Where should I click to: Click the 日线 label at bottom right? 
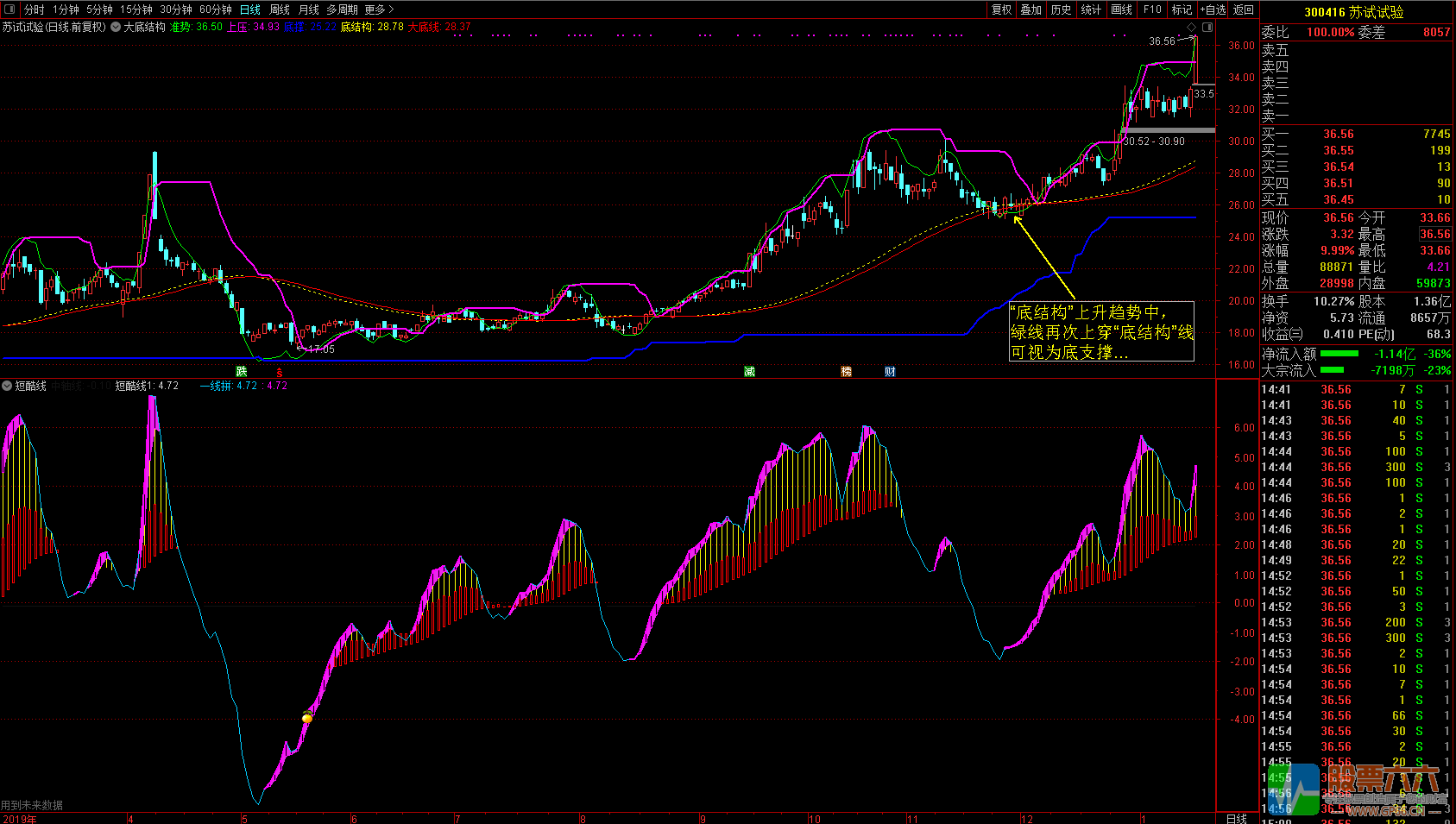tap(1236, 818)
